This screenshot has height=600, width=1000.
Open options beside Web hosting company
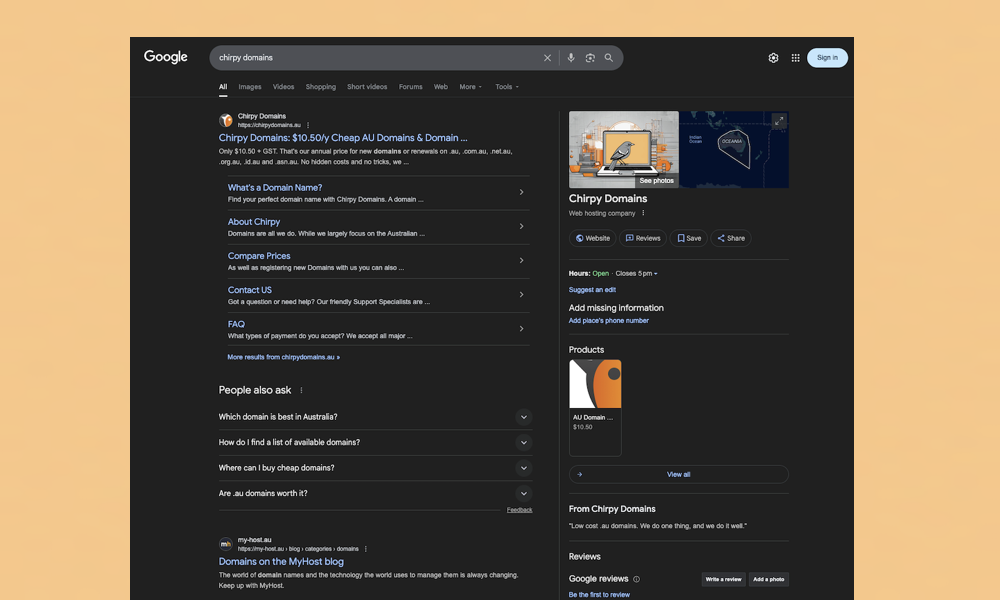(x=643, y=213)
